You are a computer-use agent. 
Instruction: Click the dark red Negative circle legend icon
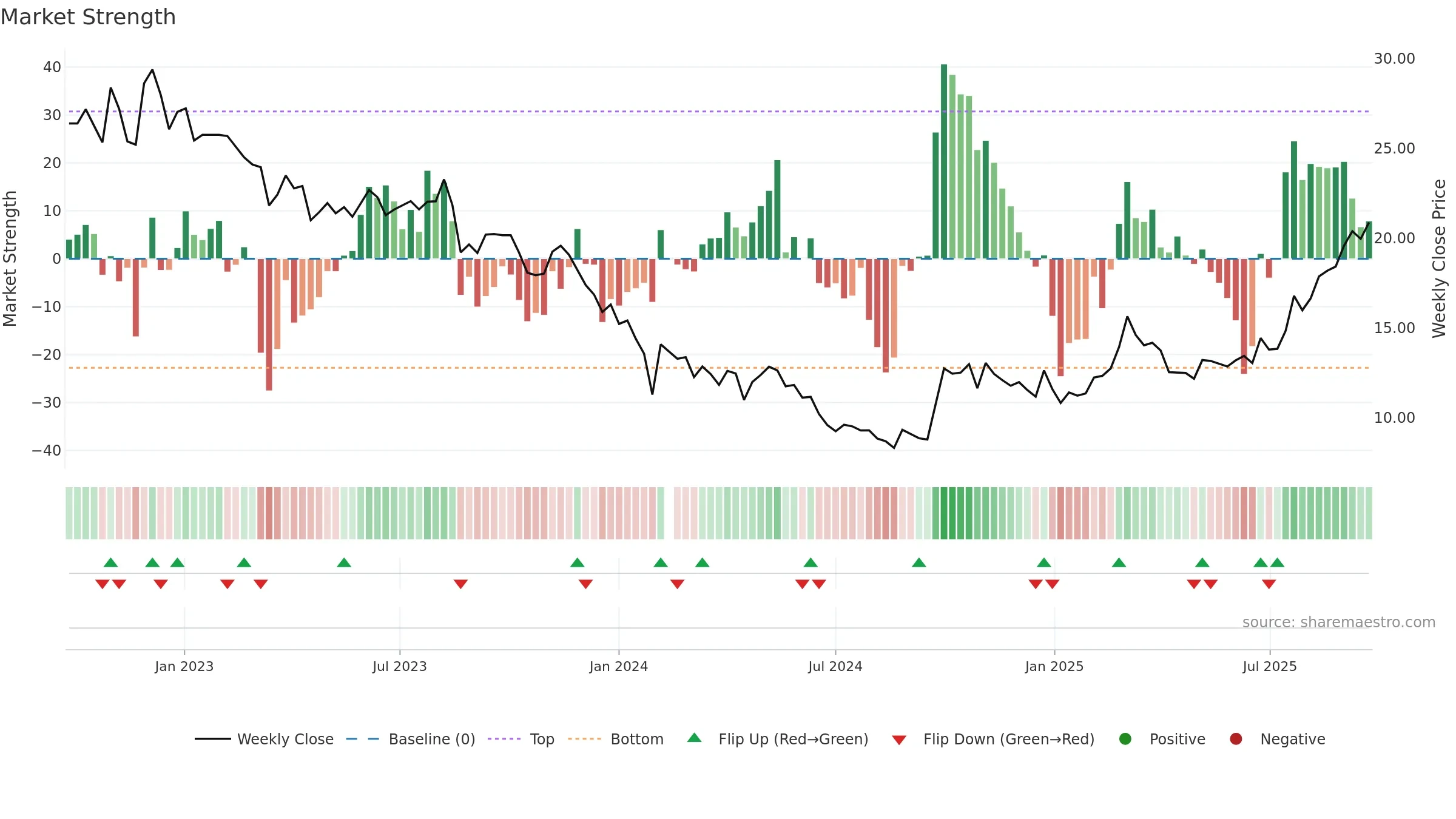tap(1236, 739)
